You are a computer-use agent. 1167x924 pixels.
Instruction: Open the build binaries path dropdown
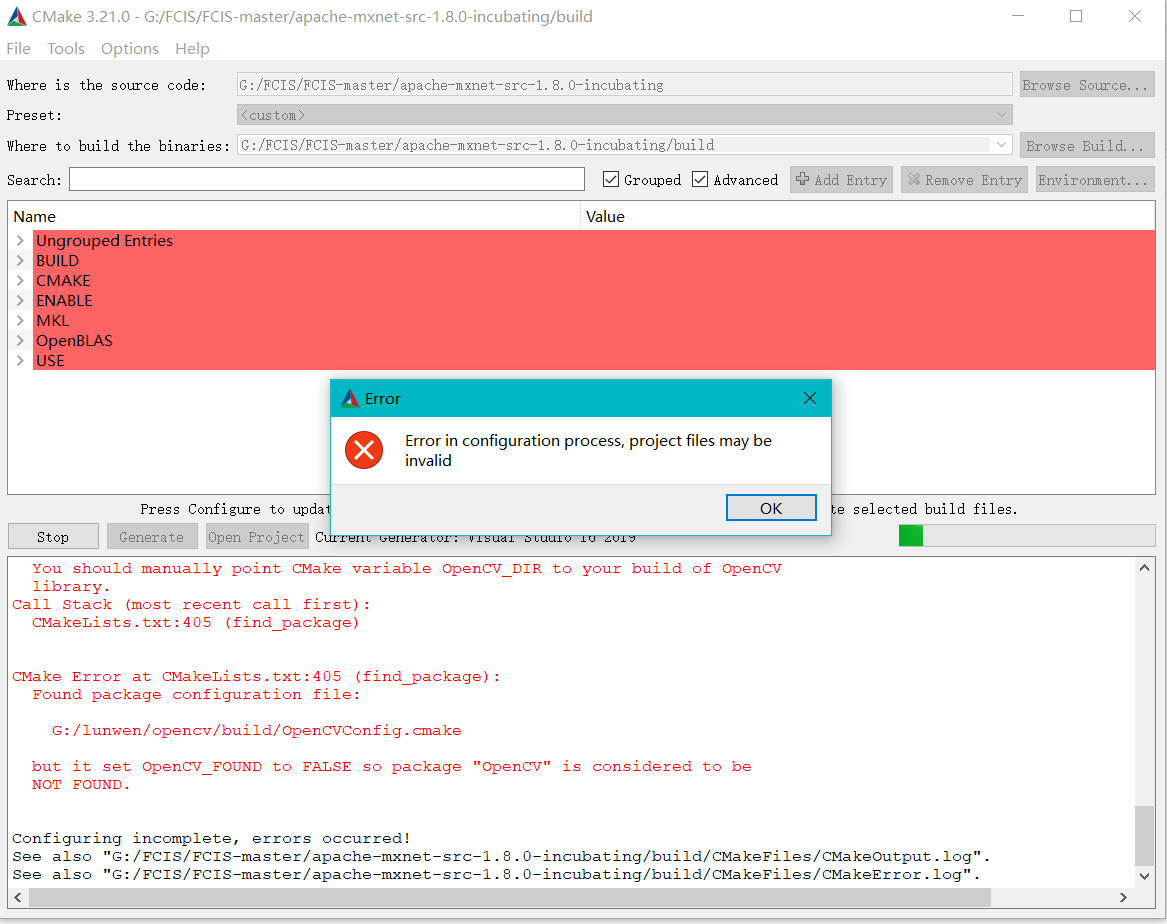point(1002,145)
